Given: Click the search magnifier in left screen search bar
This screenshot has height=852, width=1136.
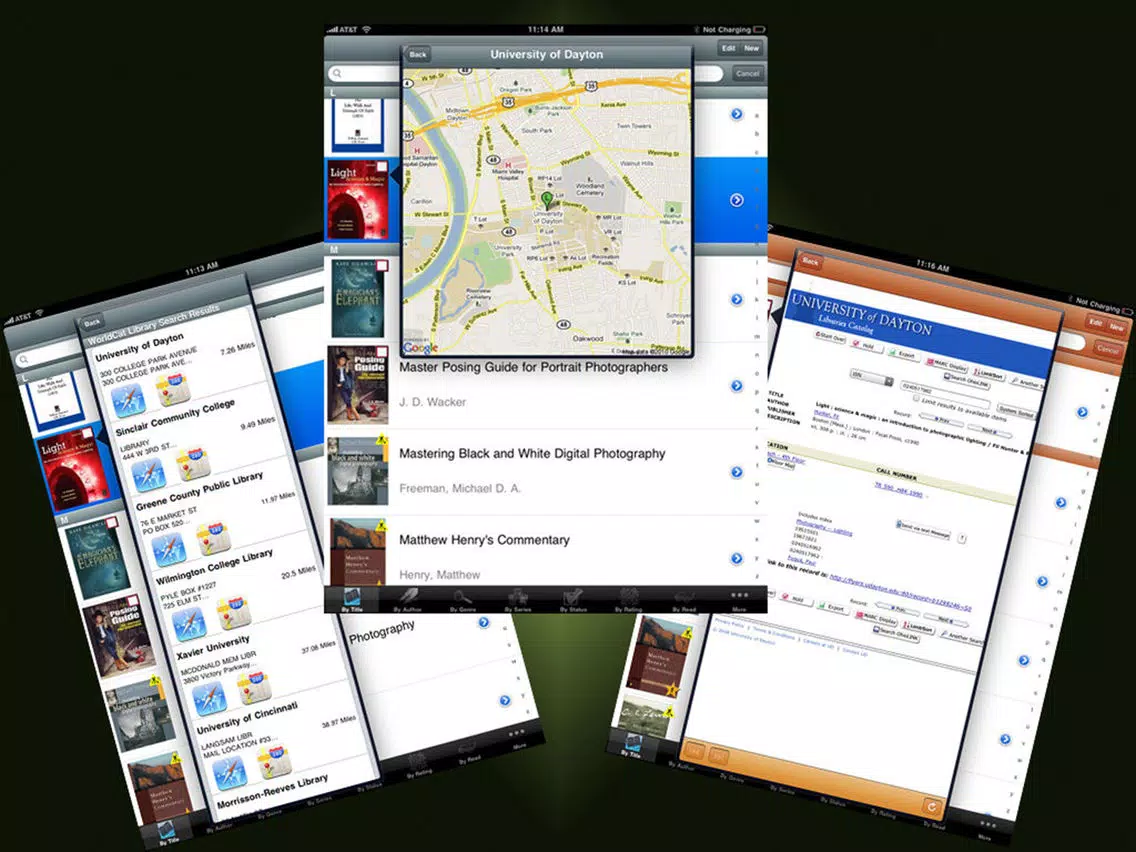Looking at the screenshot, I should coord(25,359).
